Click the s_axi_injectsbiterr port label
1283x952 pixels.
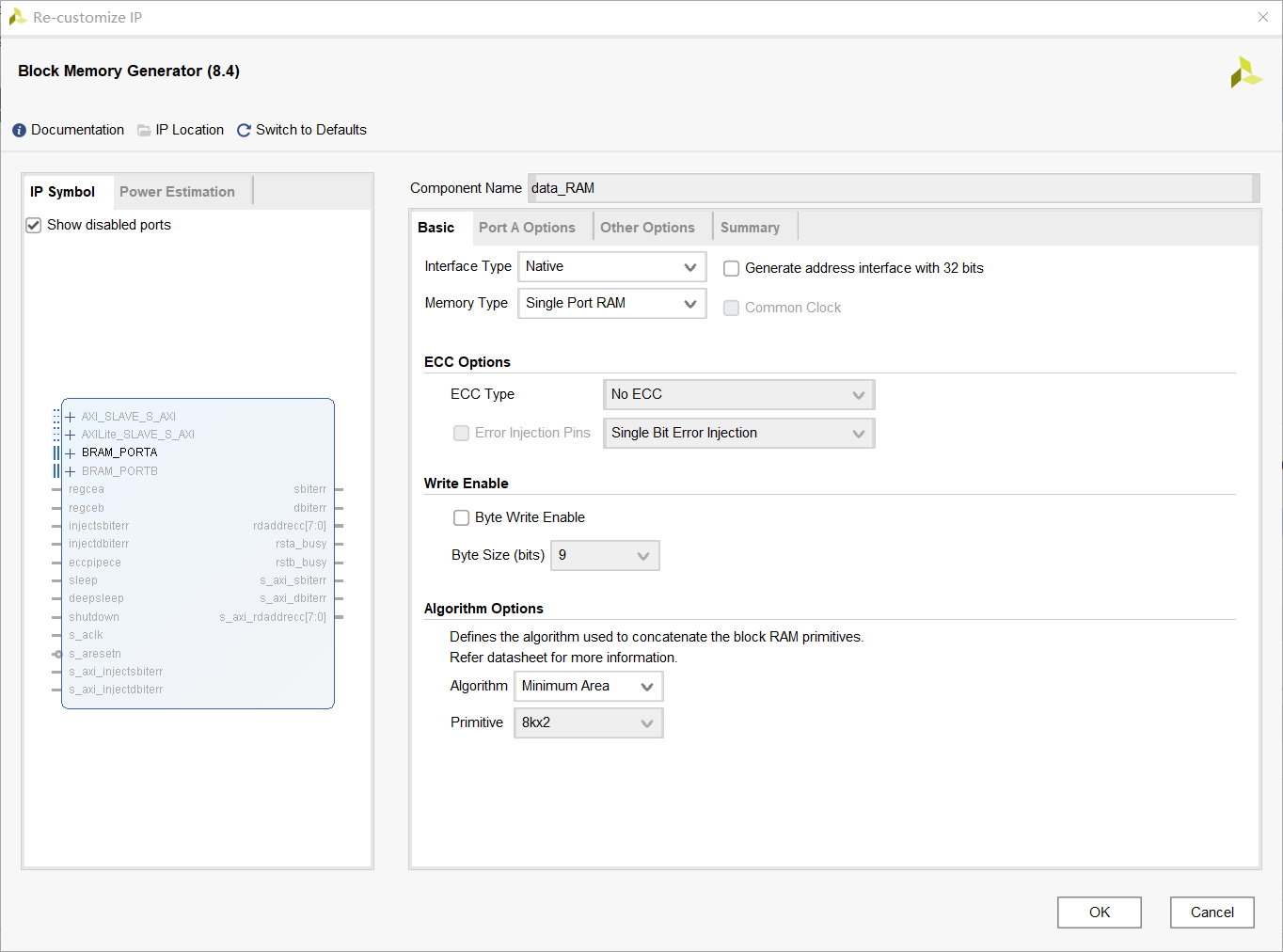click(116, 672)
